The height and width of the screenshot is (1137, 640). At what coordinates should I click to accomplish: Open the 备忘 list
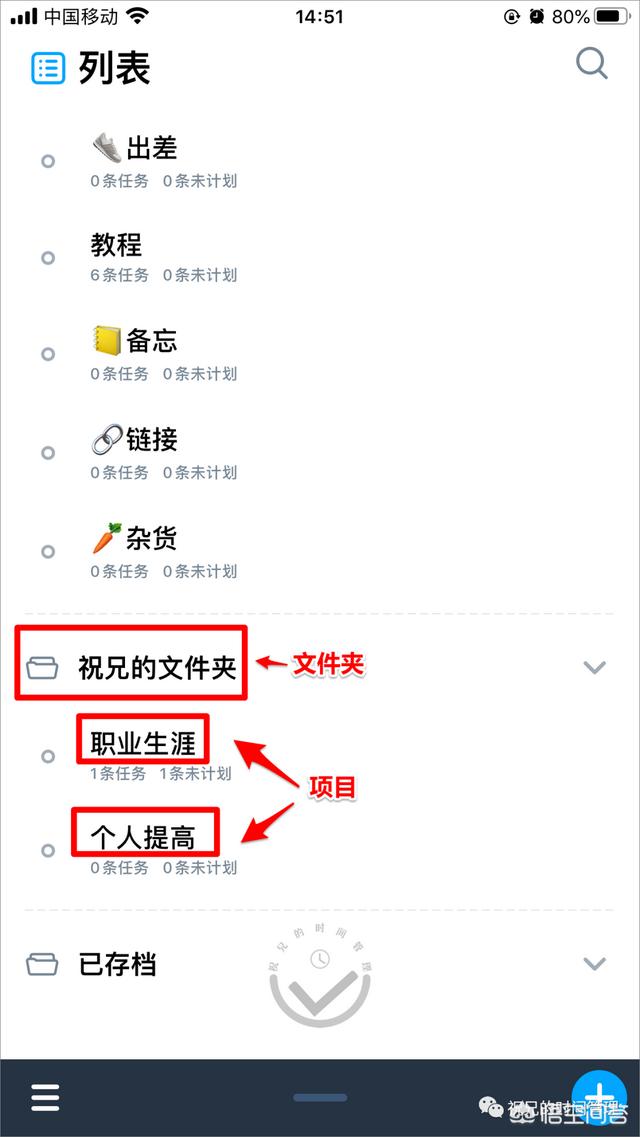coord(320,353)
